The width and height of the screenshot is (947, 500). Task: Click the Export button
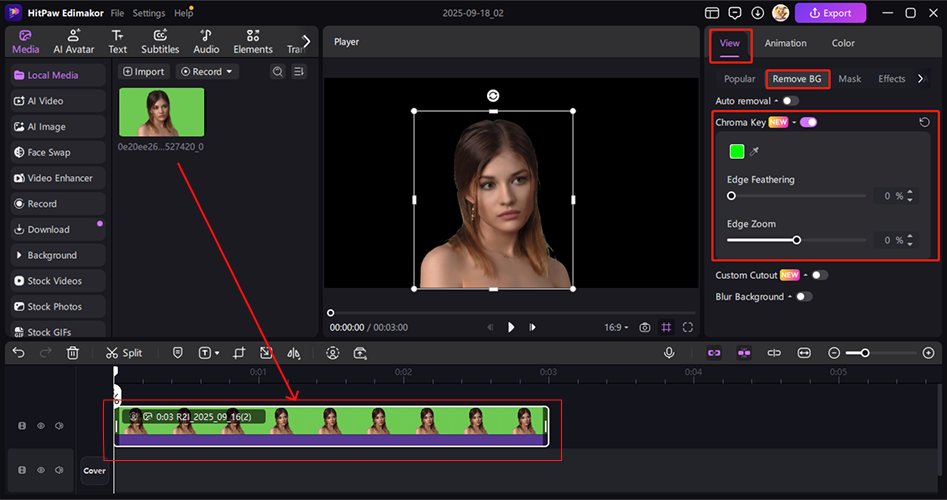click(830, 13)
